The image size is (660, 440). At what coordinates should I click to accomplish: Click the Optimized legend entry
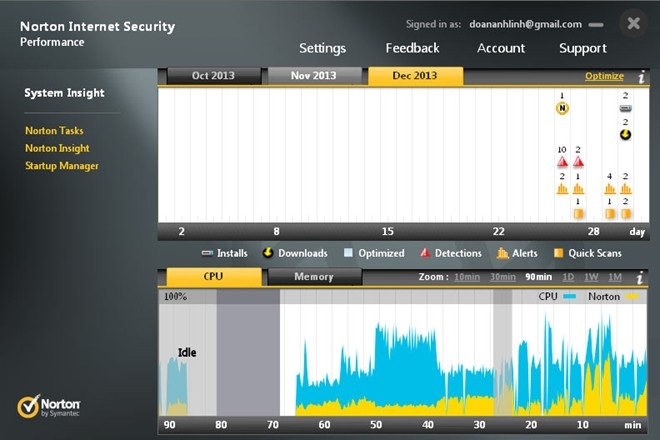pos(374,253)
